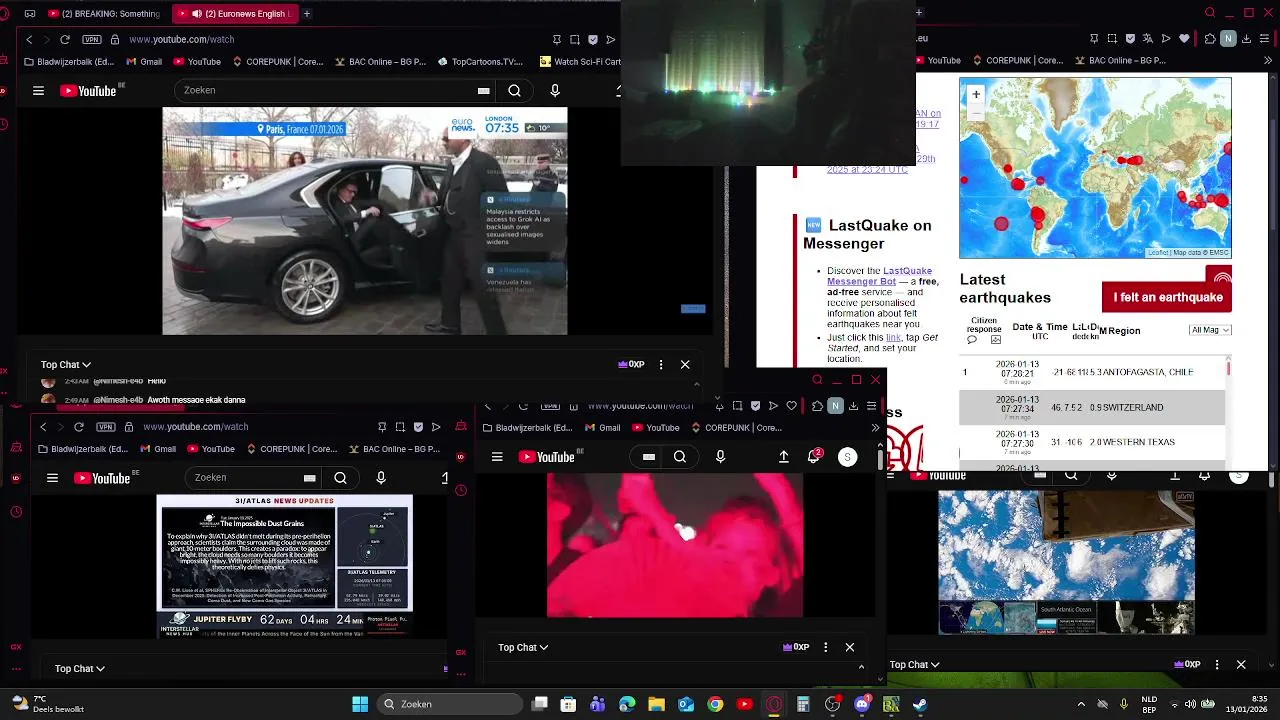Open 0XP points in Euronews chat

coord(631,365)
